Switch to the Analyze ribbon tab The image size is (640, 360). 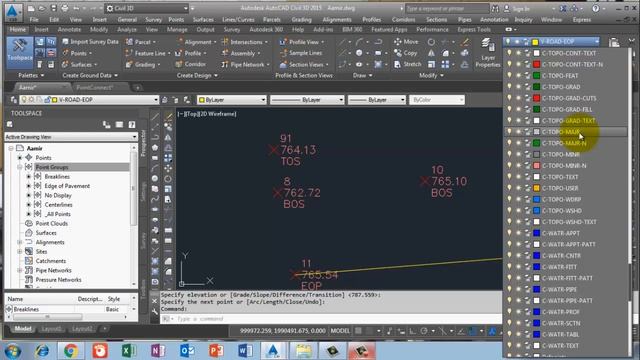tap(127, 29)
